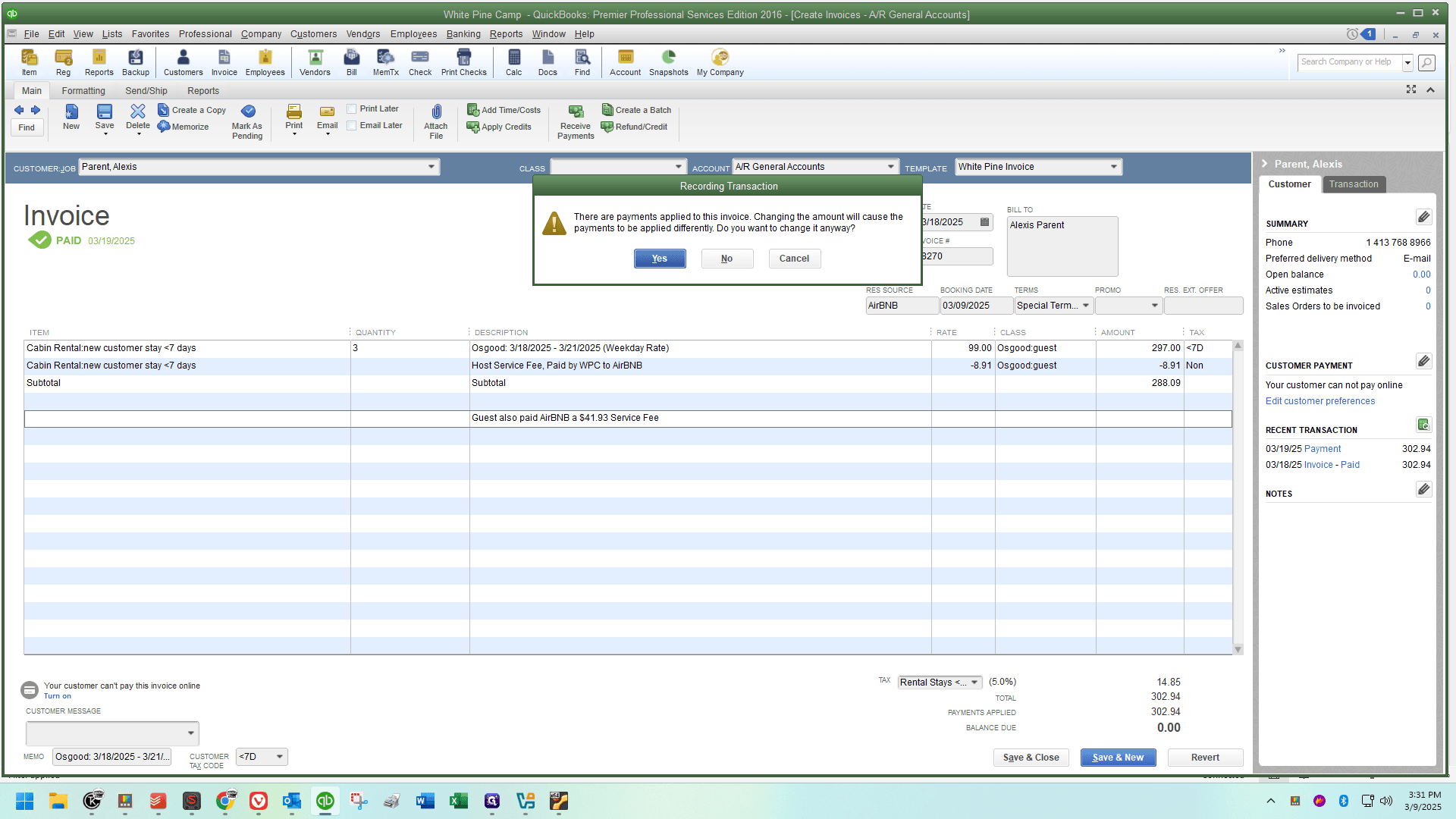Screen dimensions: 1456x819
Task: Open MemTx memorized transactions icon
Action: point(385,62)
